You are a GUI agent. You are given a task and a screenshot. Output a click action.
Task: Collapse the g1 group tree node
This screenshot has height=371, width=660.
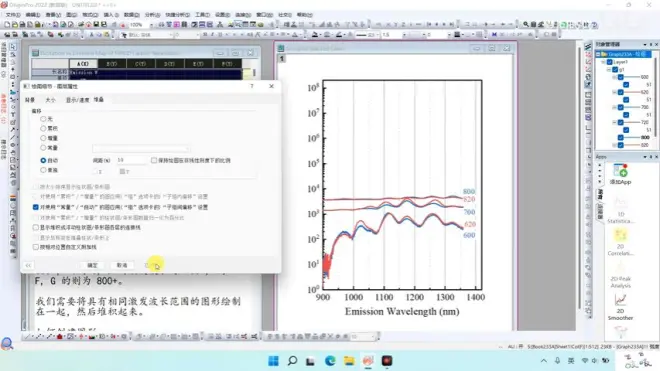pyautogui.click(x=608, y=69)
